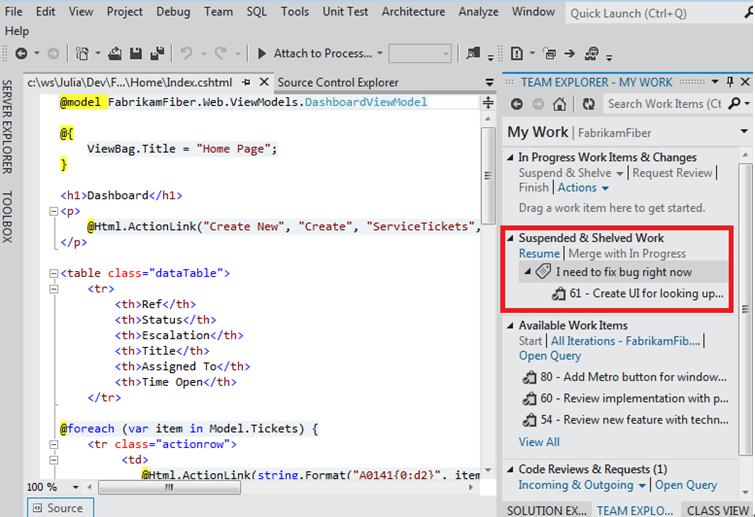Screen dimensions: 755x517
Task: Open the Suspend & Shelve dropdown
Action: tap(619, 173)
